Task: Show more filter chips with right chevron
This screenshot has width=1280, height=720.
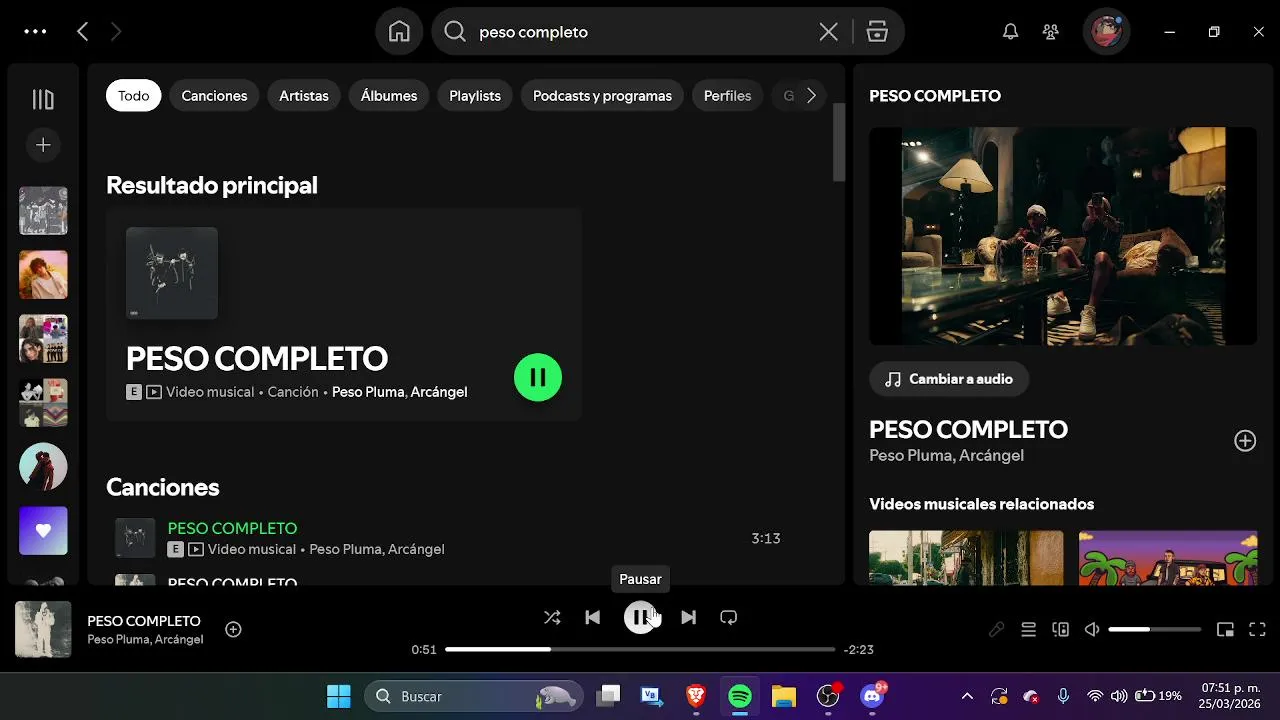Action: (811, 96)
